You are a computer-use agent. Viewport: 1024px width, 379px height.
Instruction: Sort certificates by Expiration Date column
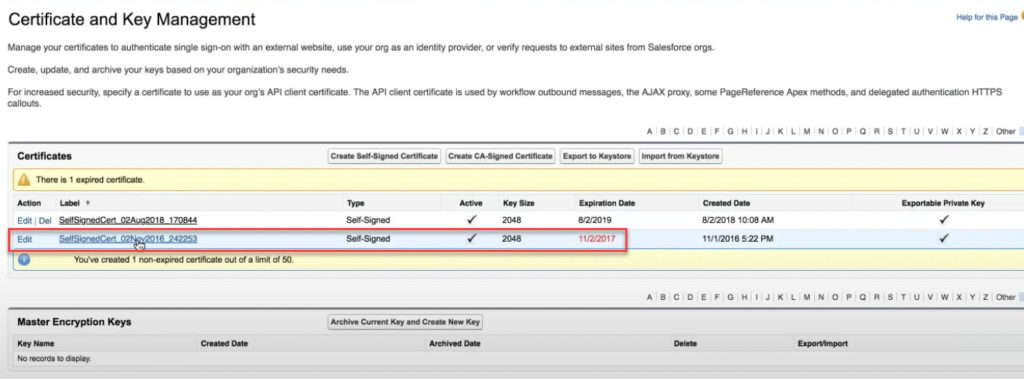607,203
